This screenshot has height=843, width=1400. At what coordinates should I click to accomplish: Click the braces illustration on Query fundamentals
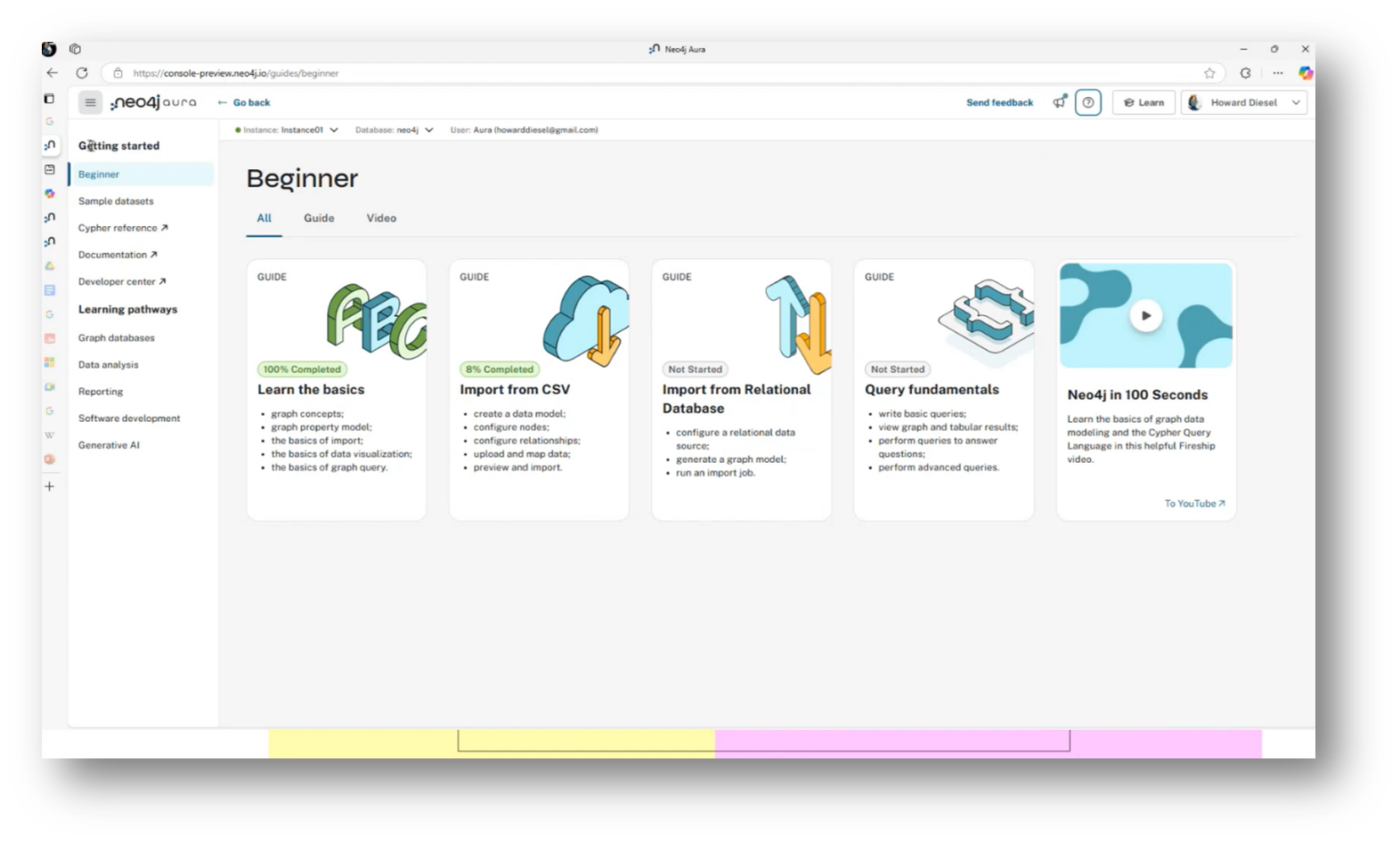[987, 322]
